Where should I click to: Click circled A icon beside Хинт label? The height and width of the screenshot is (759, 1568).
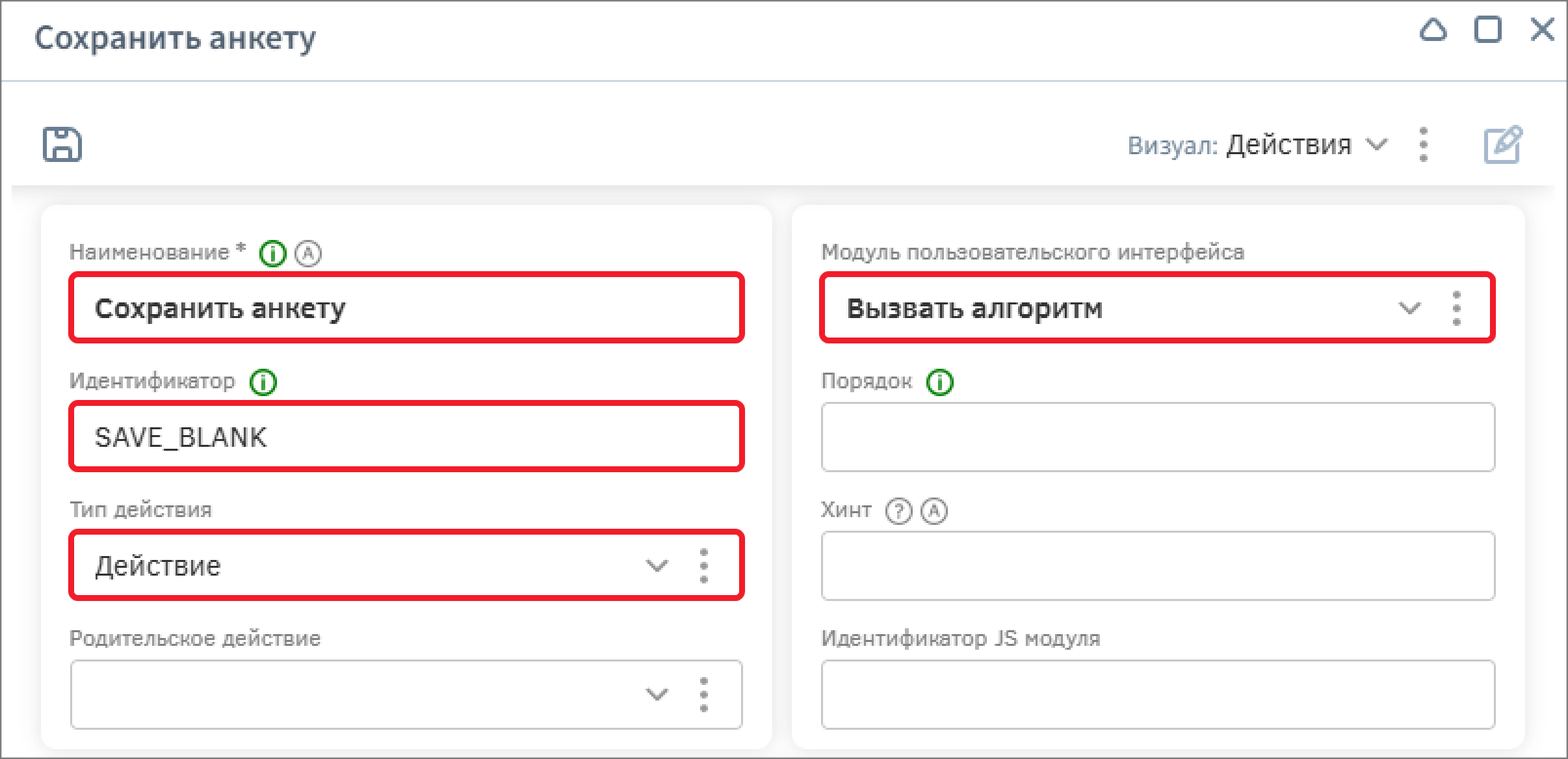tap(934, 511)
